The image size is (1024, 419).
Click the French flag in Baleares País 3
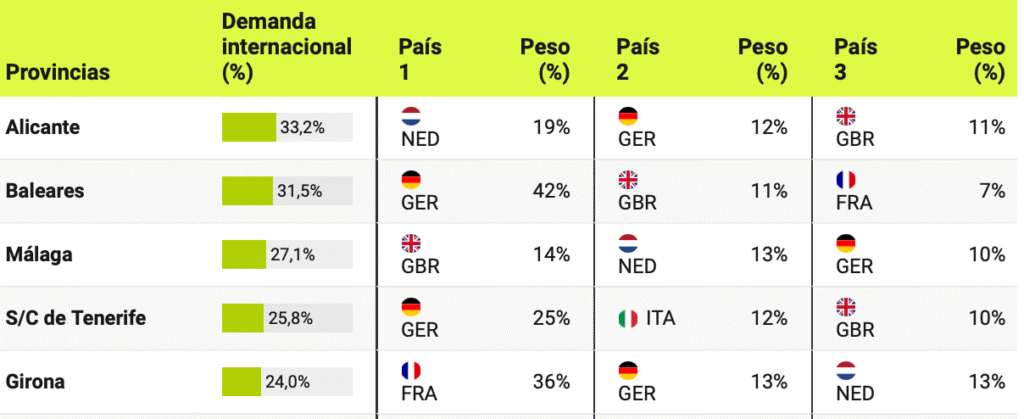point(846,180)
